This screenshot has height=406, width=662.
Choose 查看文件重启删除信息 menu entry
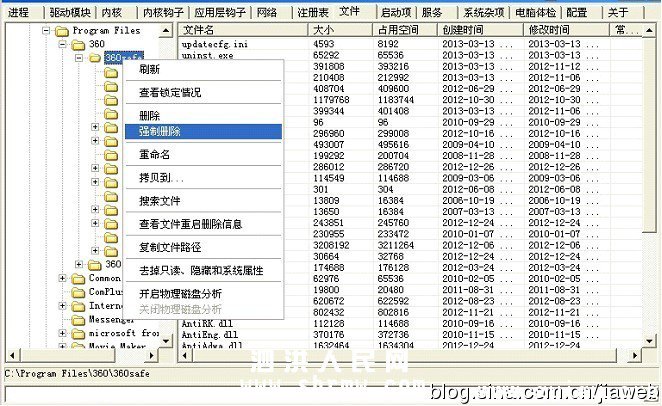pyautogui.click(x=203, y=224)
